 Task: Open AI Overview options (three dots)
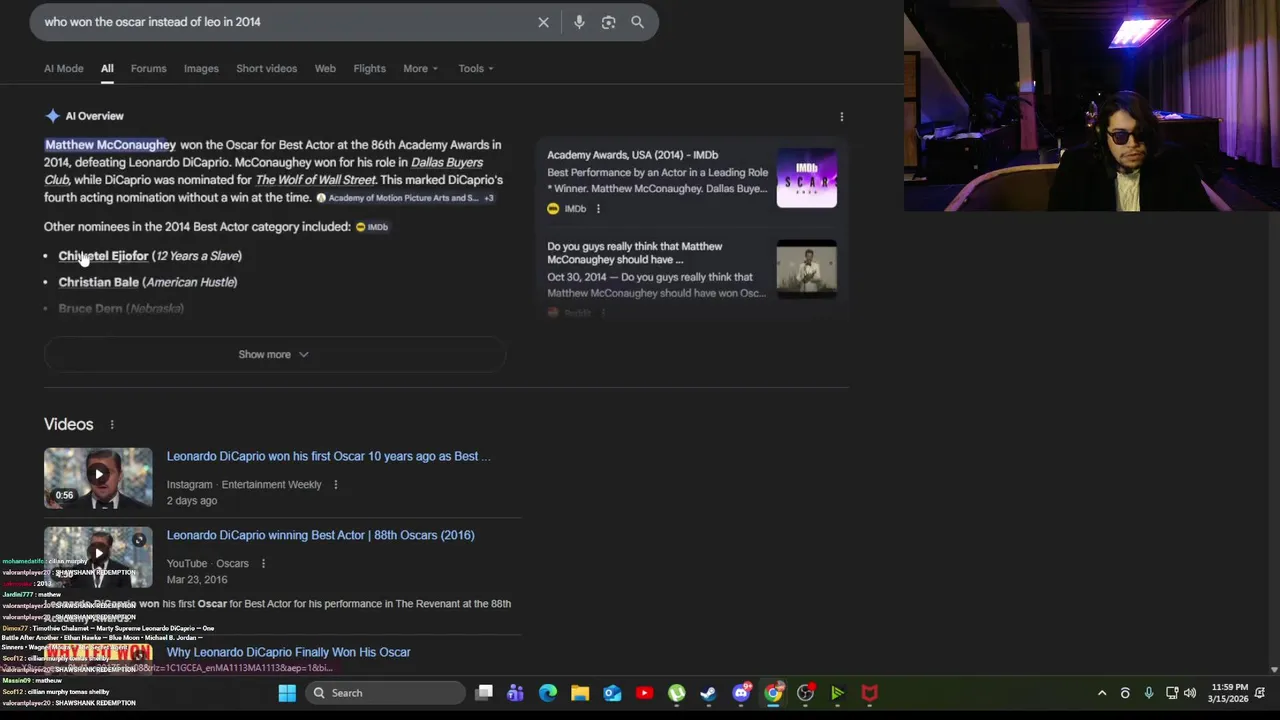click(x=841, y=117)
